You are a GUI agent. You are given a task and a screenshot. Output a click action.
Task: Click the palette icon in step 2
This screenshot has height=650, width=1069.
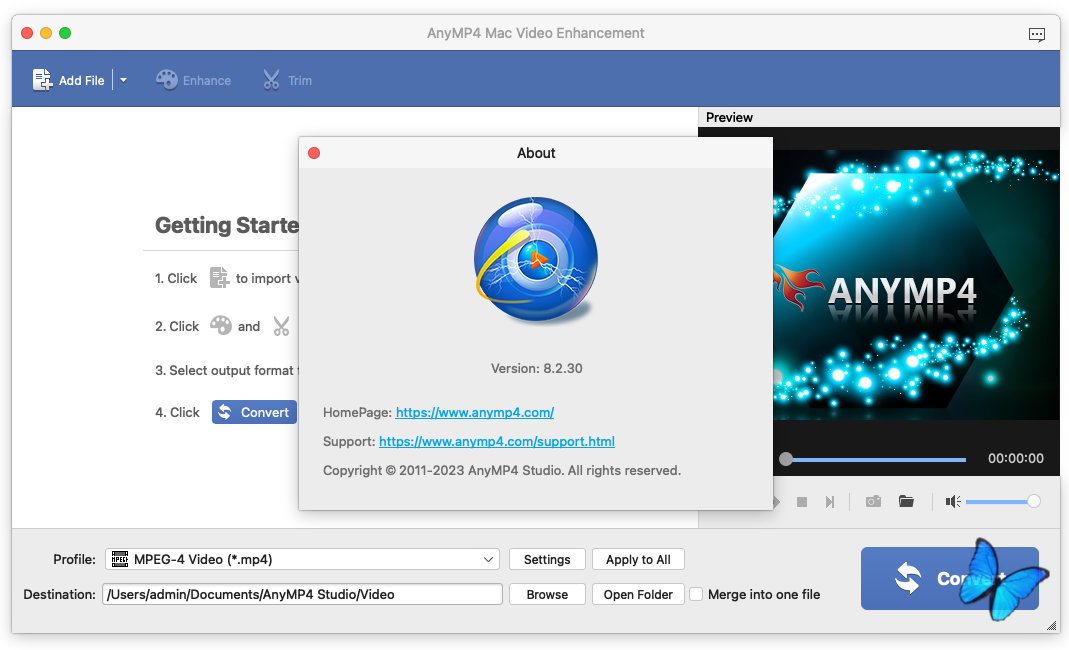point(220,325)
